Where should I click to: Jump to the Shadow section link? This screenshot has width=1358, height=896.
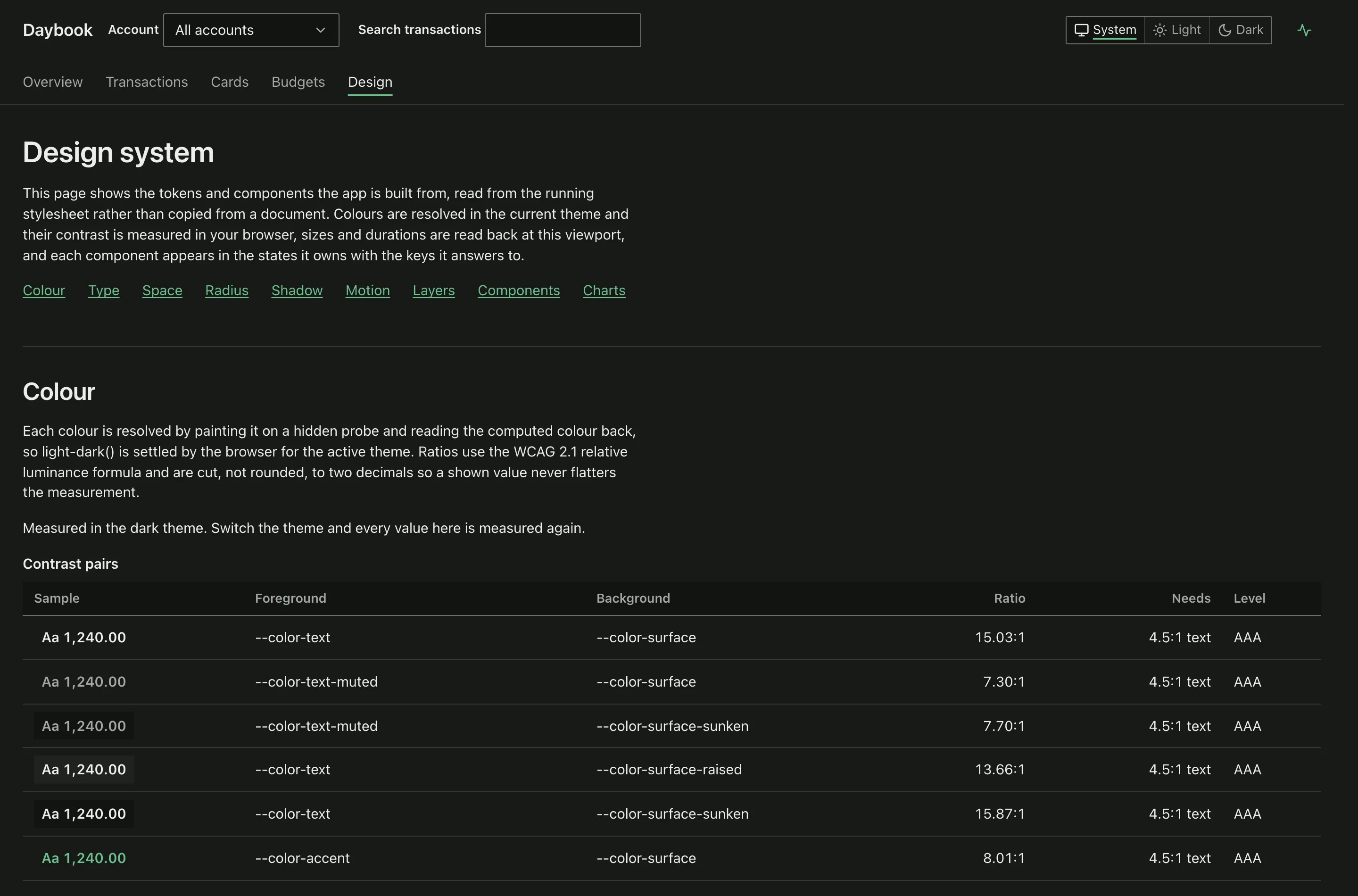(297, 290)
